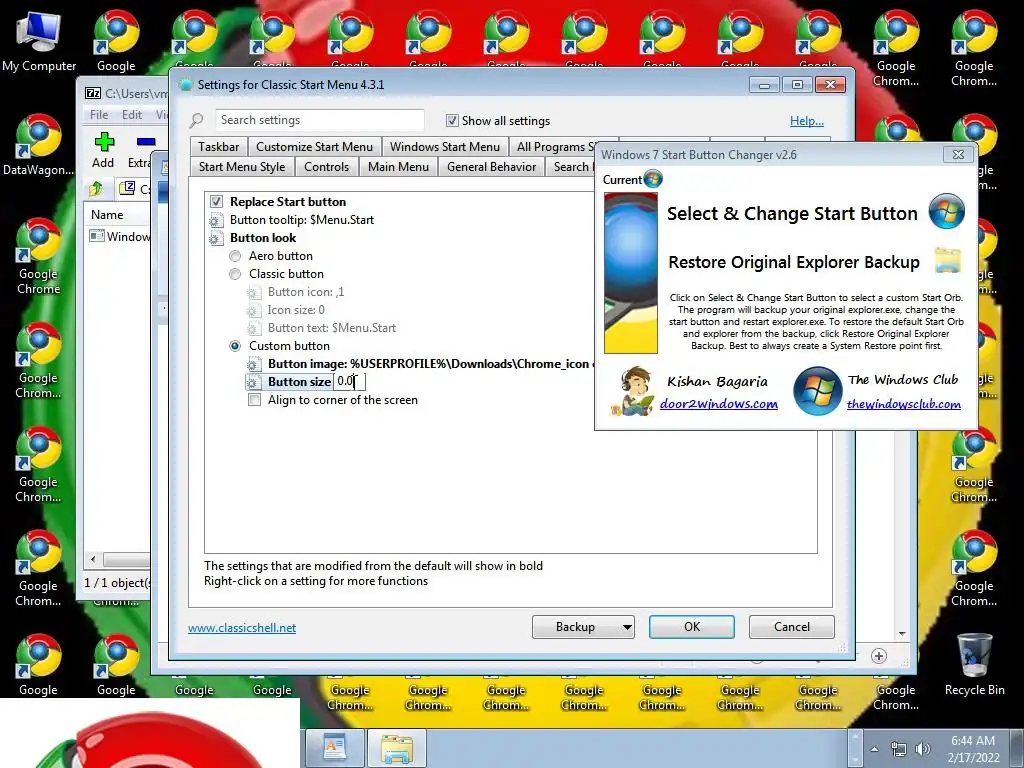
Task: Click the scroll down arrow in rear window
Action: point(902,633)
